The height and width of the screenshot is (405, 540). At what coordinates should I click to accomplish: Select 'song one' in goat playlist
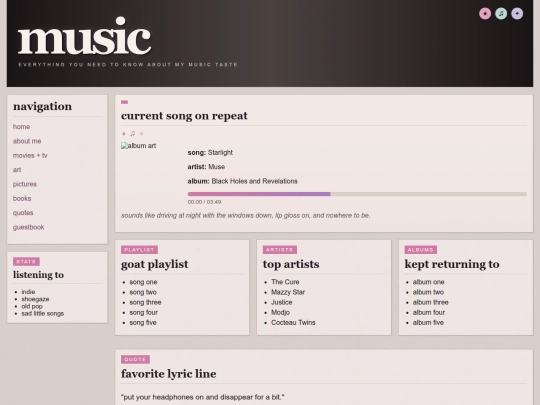pyautogui.click(x=143, y=282)
